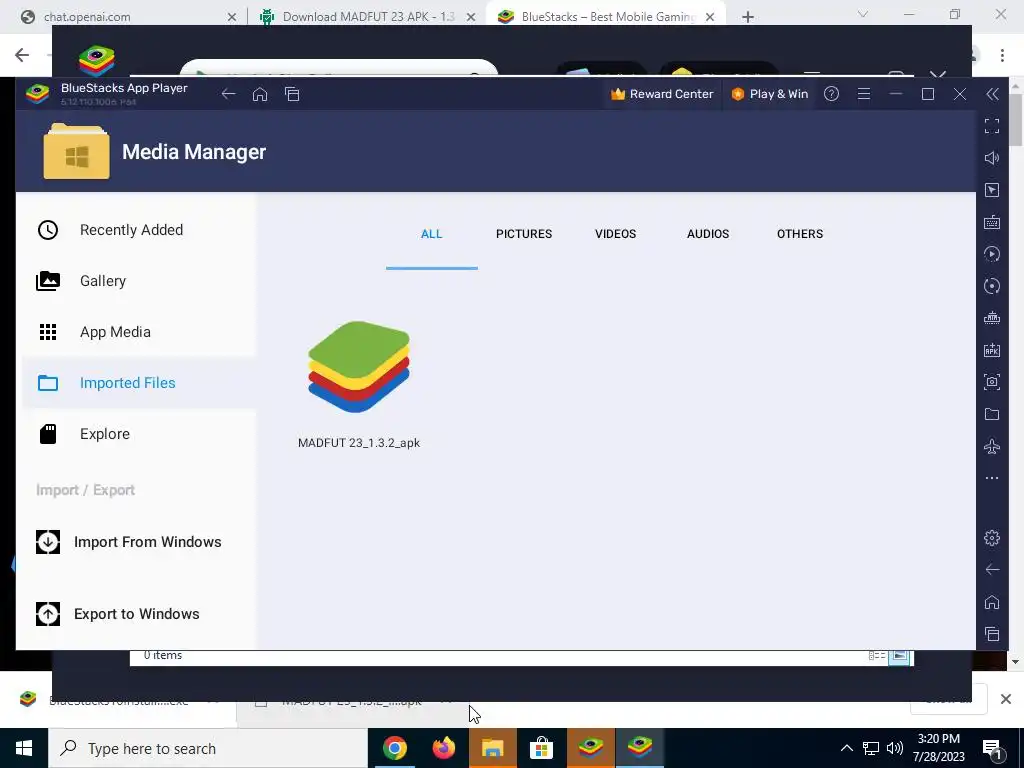Open Chrome three-dot menu
Viewport: 1024px width, 768px height.
(x=1002, y=55)
